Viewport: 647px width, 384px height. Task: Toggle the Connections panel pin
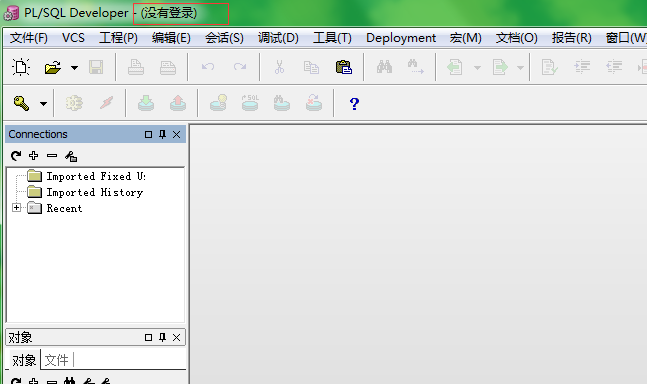[x=162, y=134]
